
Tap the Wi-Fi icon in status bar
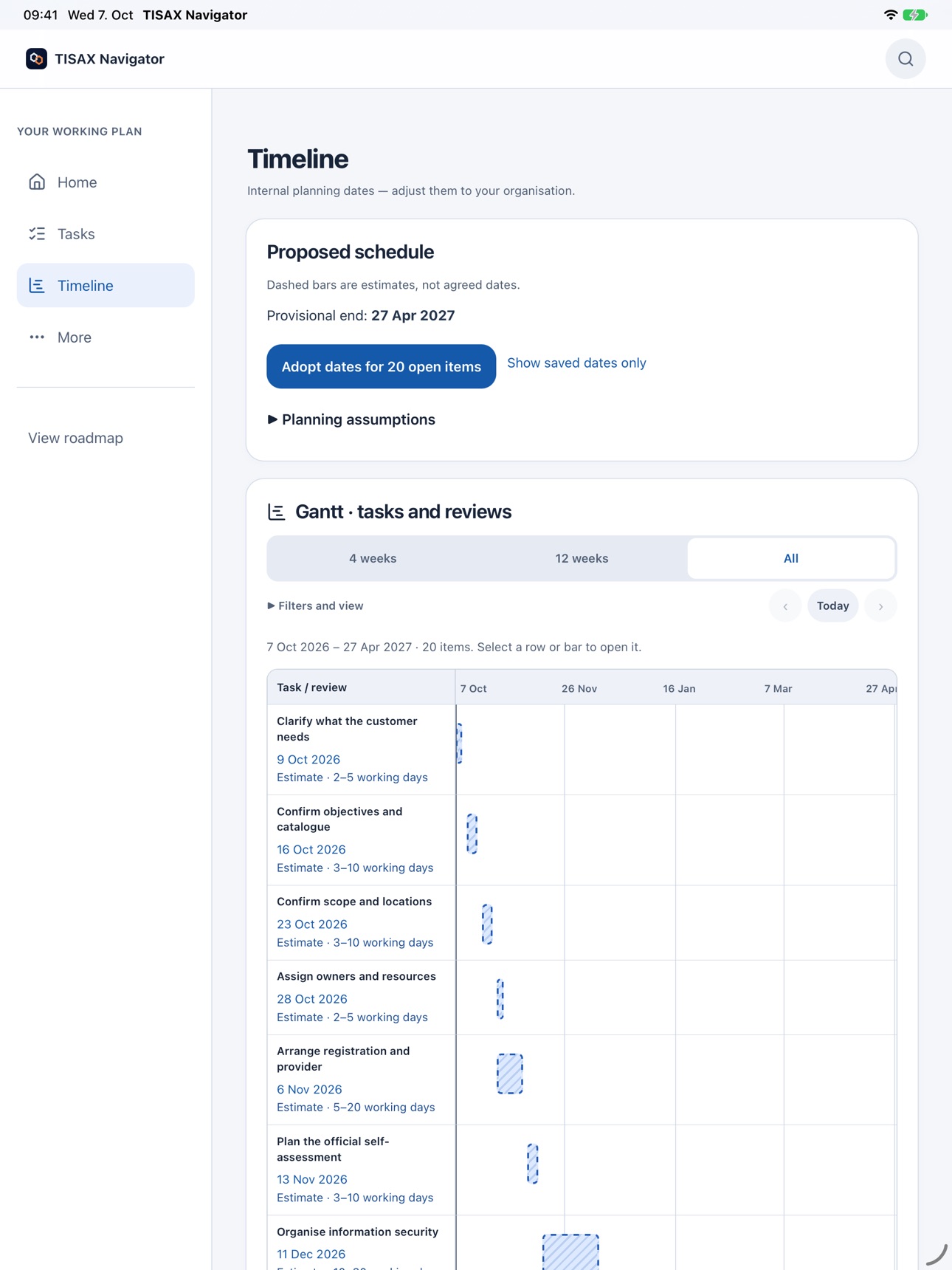coord(891,15)
